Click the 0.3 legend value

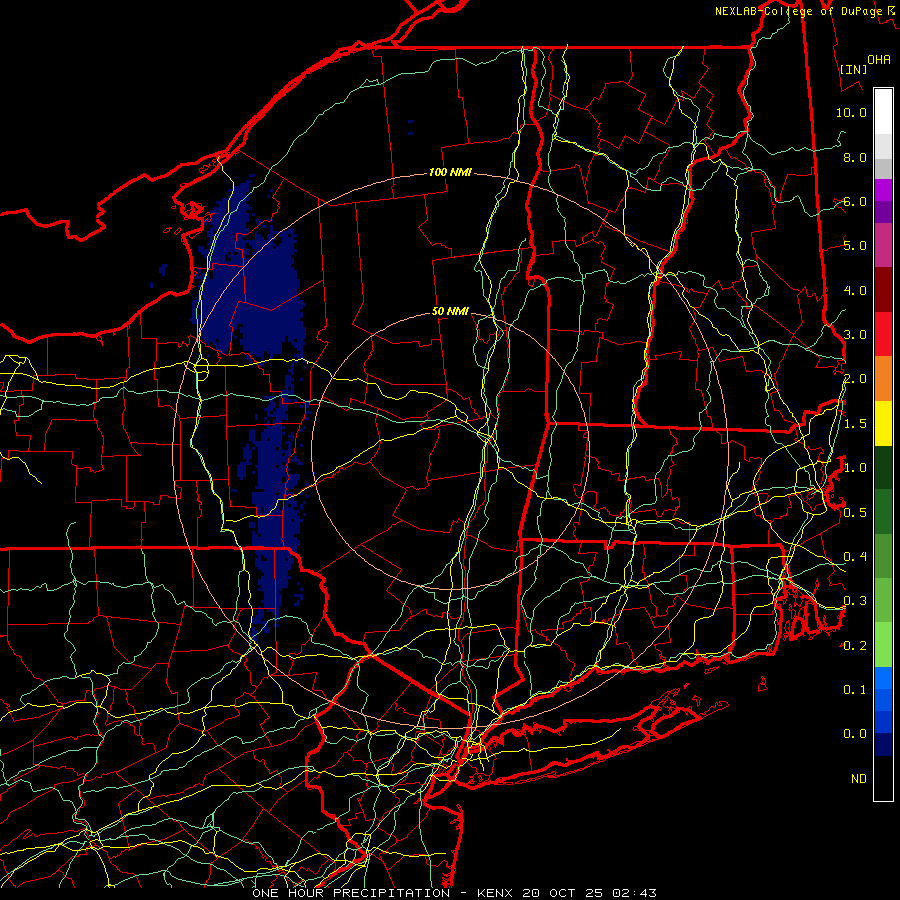click(855, 601)
